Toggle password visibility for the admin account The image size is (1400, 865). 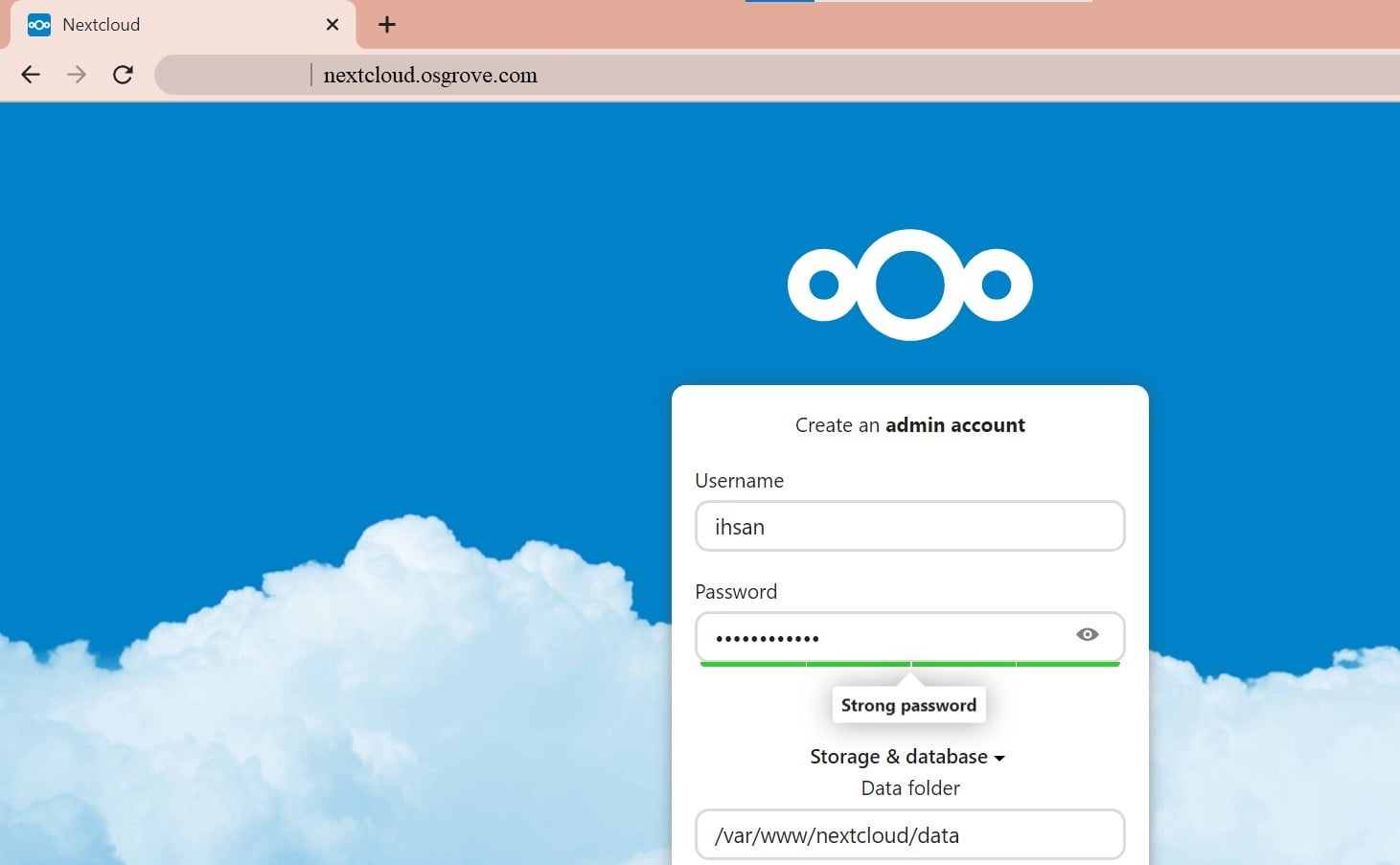coord(1088,634)
